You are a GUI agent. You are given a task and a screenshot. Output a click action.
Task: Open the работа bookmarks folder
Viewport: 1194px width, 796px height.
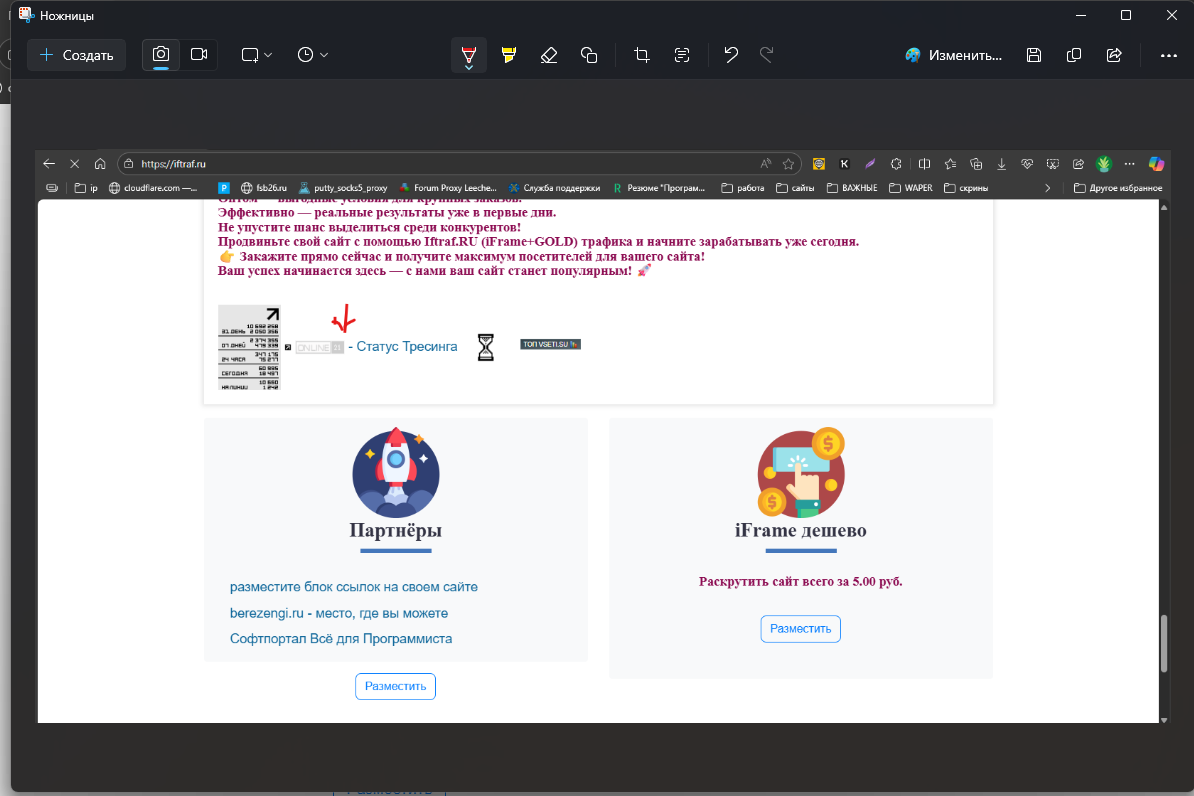tap(742, 188)
